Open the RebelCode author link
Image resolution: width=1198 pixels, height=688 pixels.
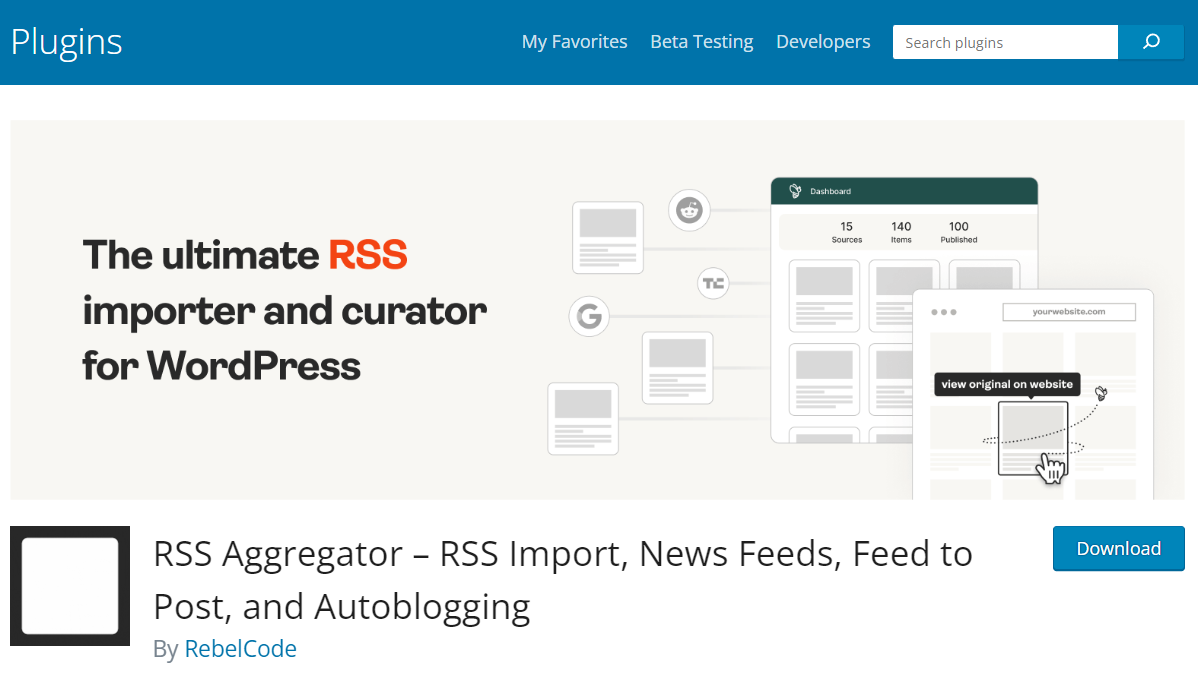[240, 648]
